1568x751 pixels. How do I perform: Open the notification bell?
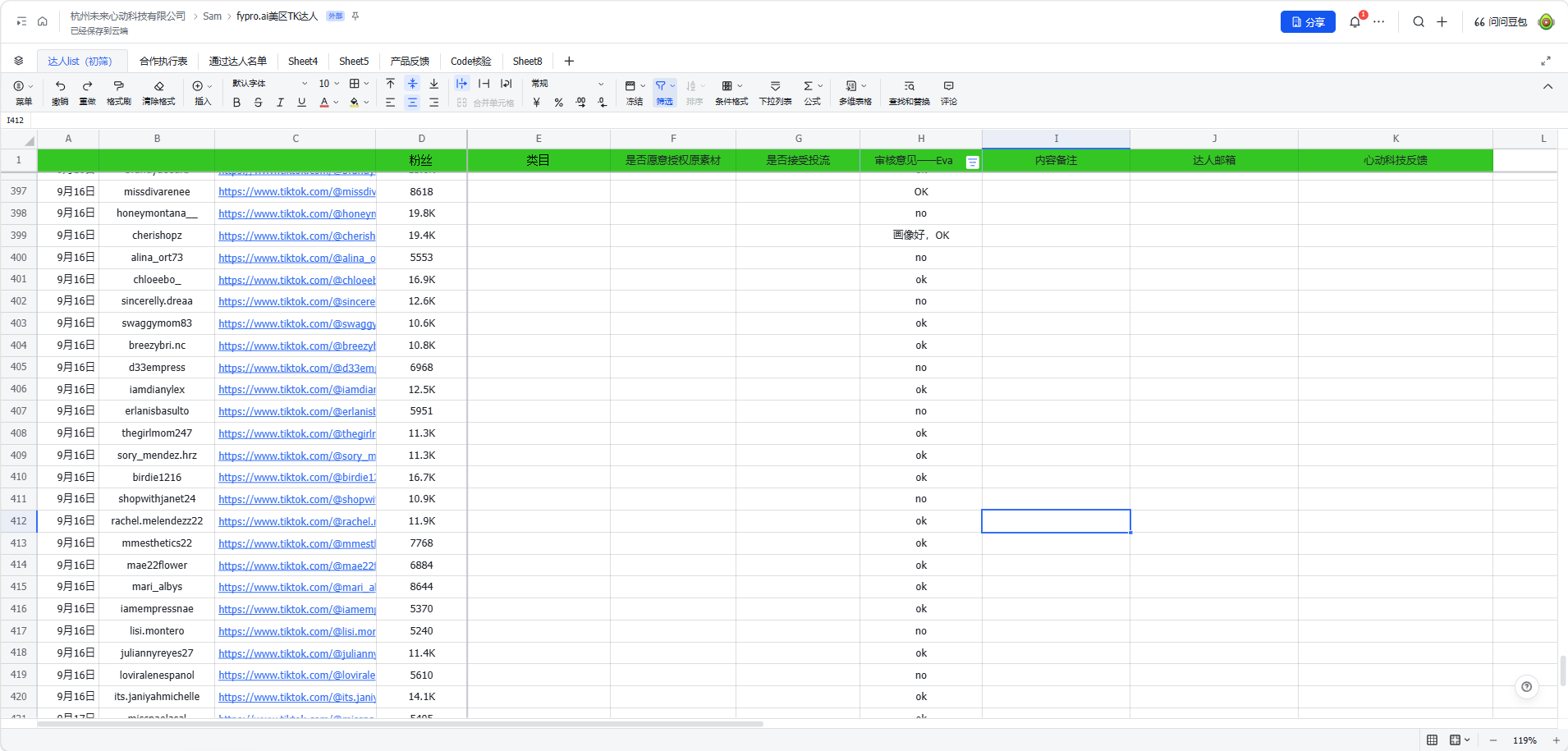coord(1355,22)
